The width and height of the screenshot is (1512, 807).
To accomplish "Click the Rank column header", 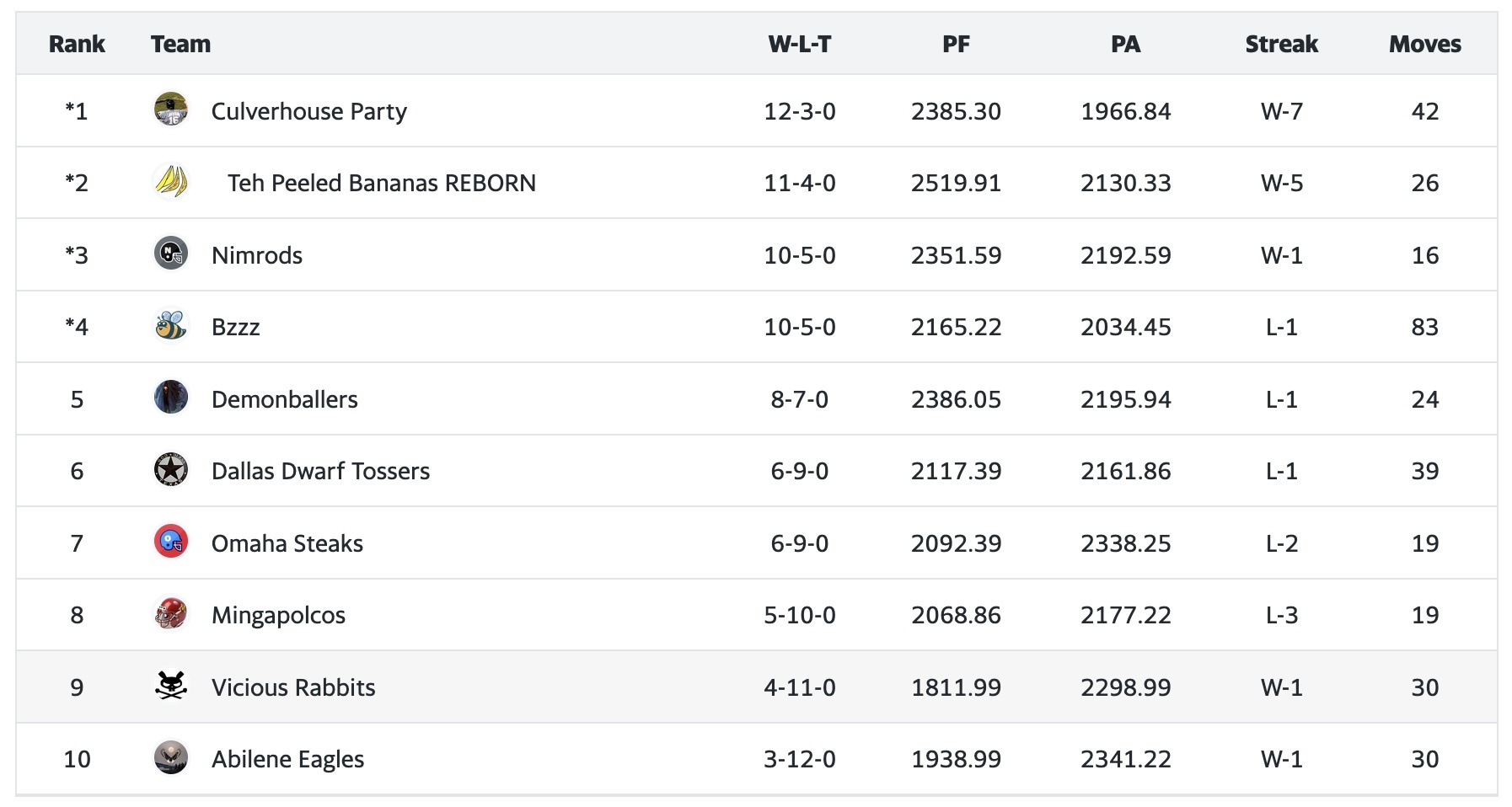I will coord(77,44).
